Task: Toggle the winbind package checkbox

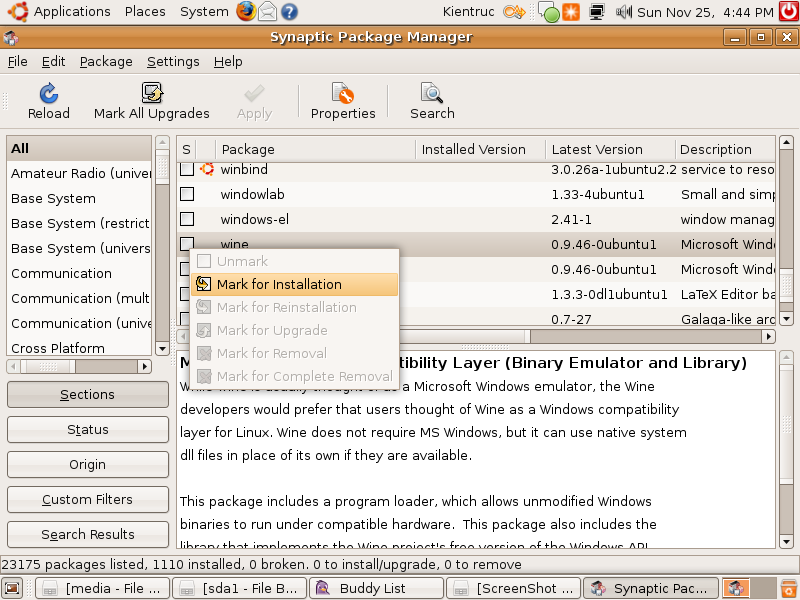Action: pos(187,169)
